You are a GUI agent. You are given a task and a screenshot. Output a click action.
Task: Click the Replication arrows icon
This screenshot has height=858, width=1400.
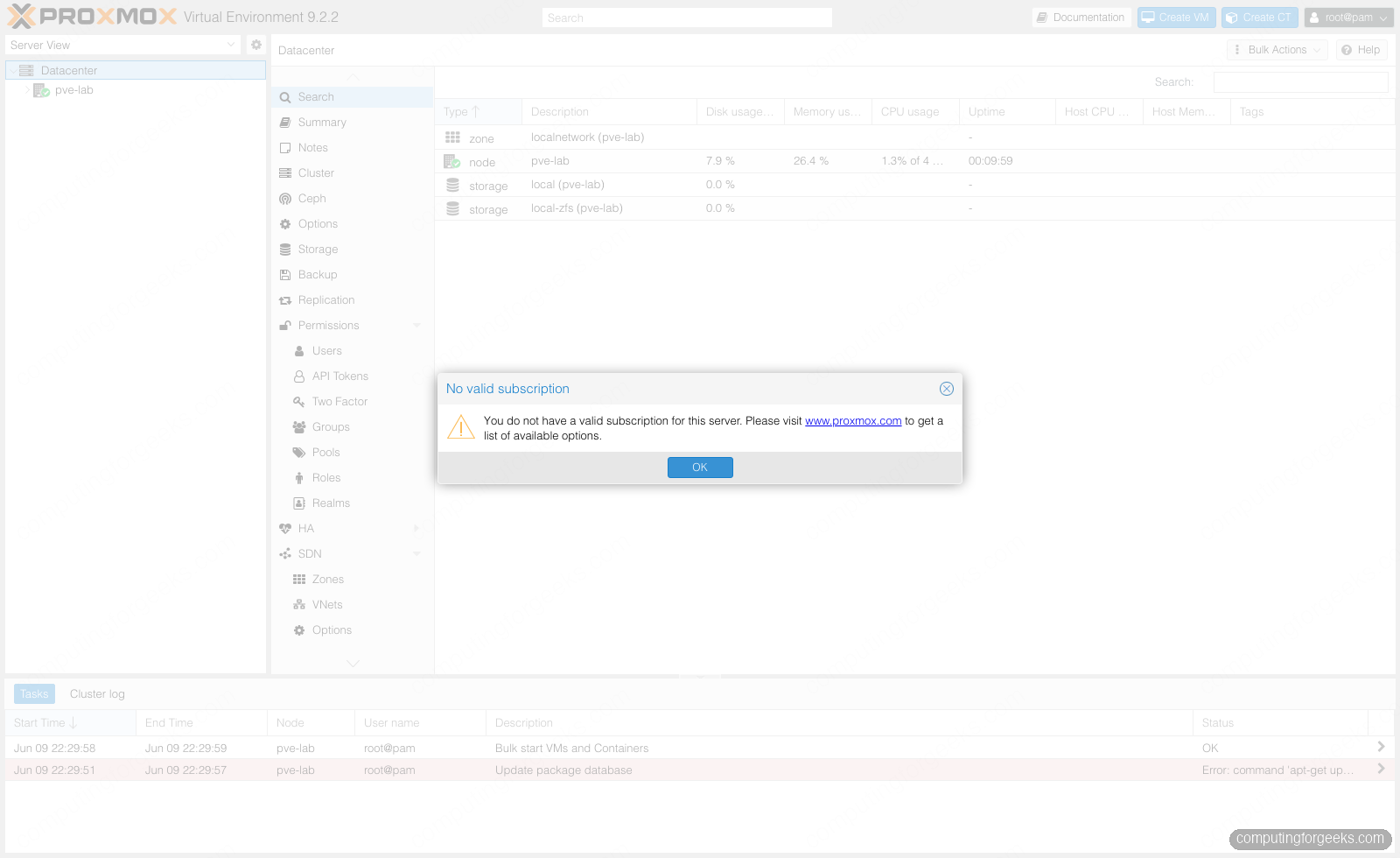point(285,300)
